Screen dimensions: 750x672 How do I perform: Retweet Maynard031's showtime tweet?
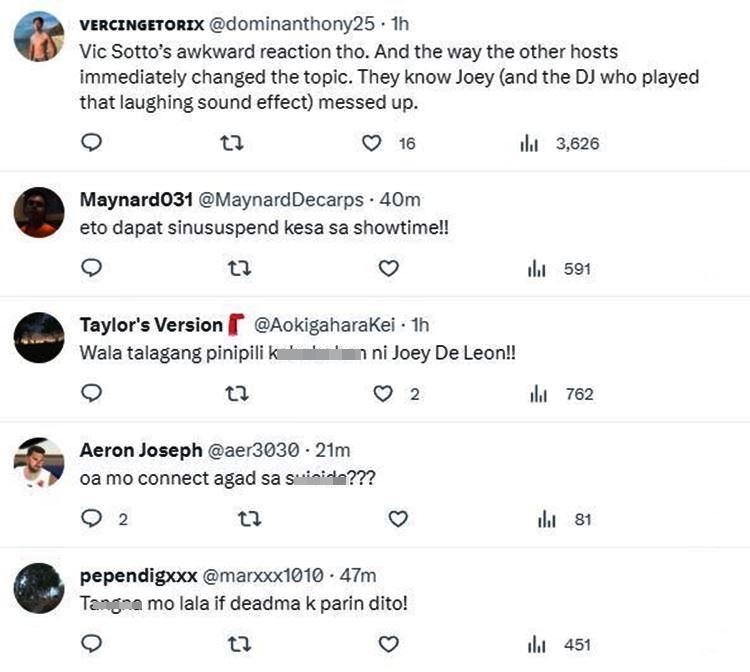coord(239,268)
